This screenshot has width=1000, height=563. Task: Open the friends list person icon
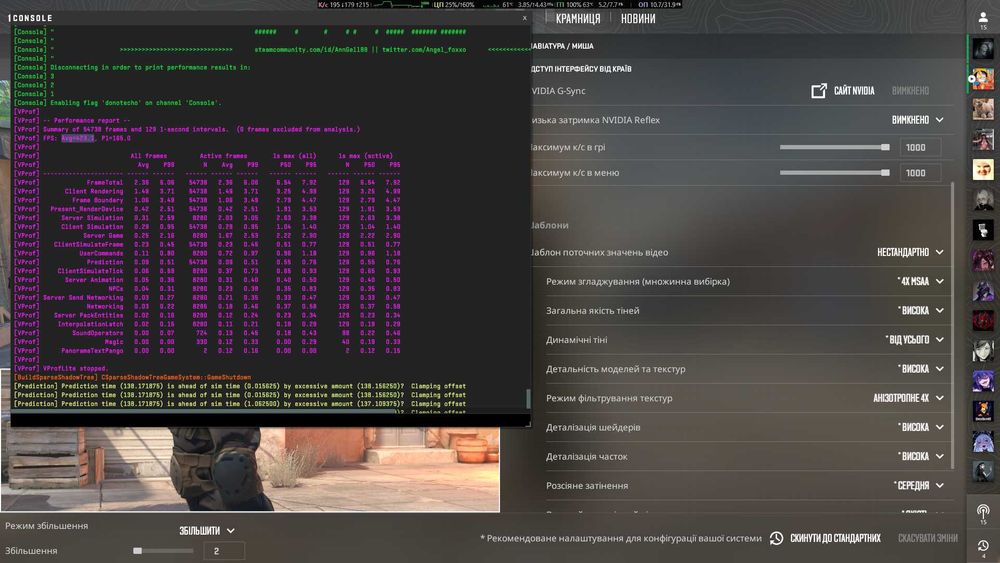[x=983, y=18]
